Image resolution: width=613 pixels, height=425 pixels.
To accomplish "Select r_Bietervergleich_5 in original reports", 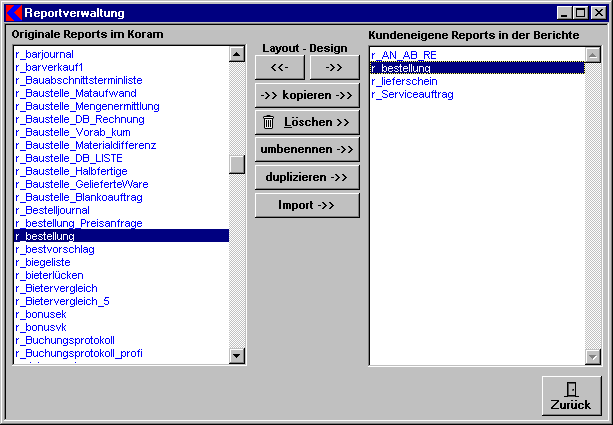I will point(62,301).
